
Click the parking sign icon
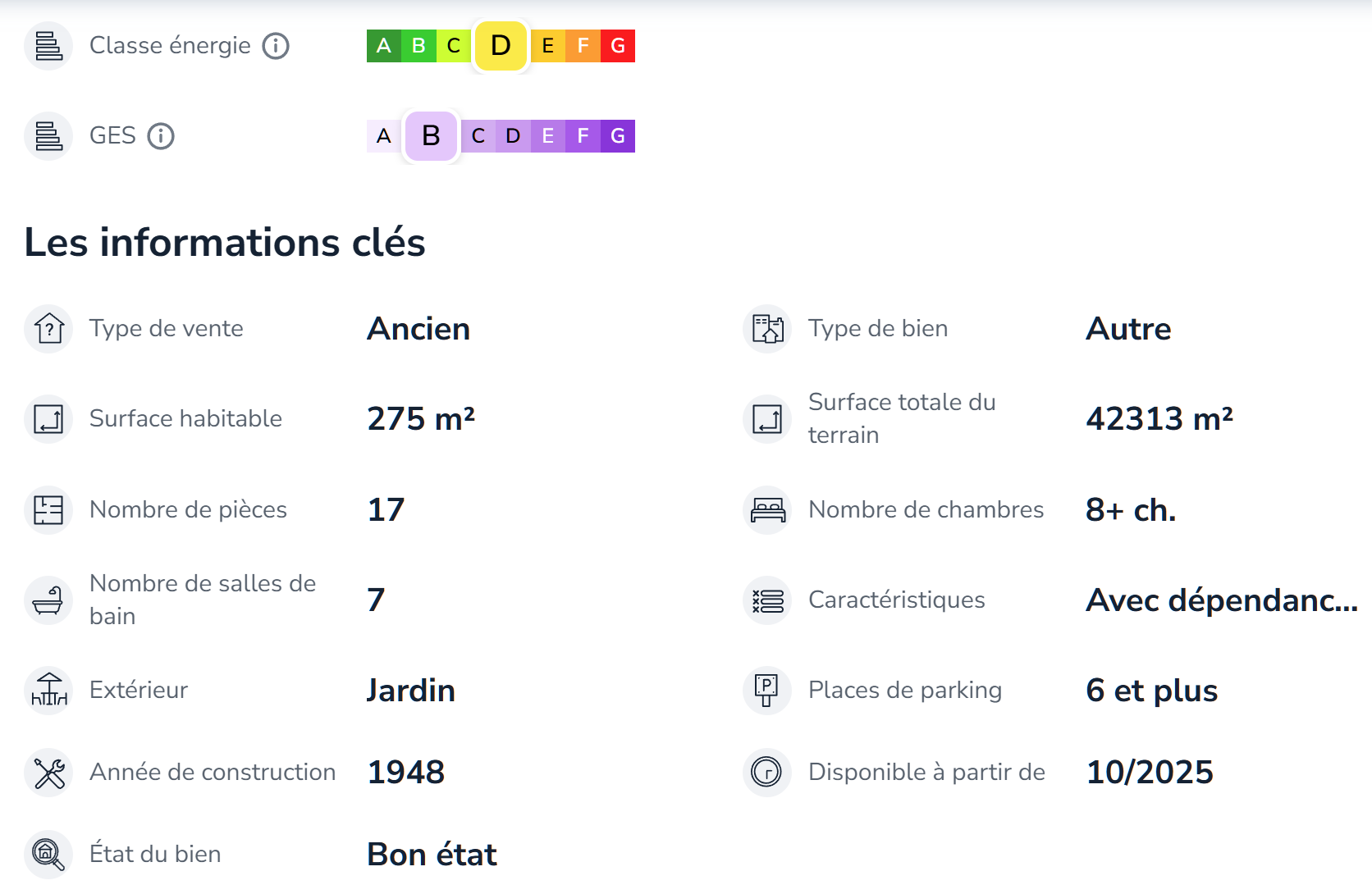click(766, 690)
